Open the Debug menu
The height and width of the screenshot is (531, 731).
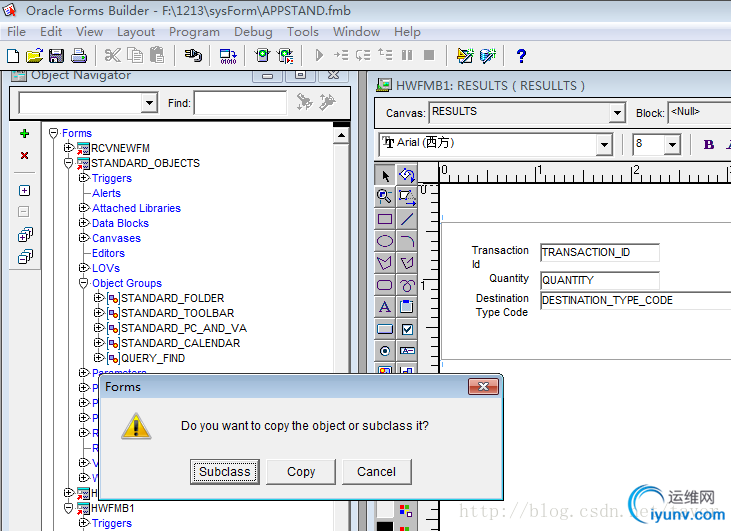(253, 32)
